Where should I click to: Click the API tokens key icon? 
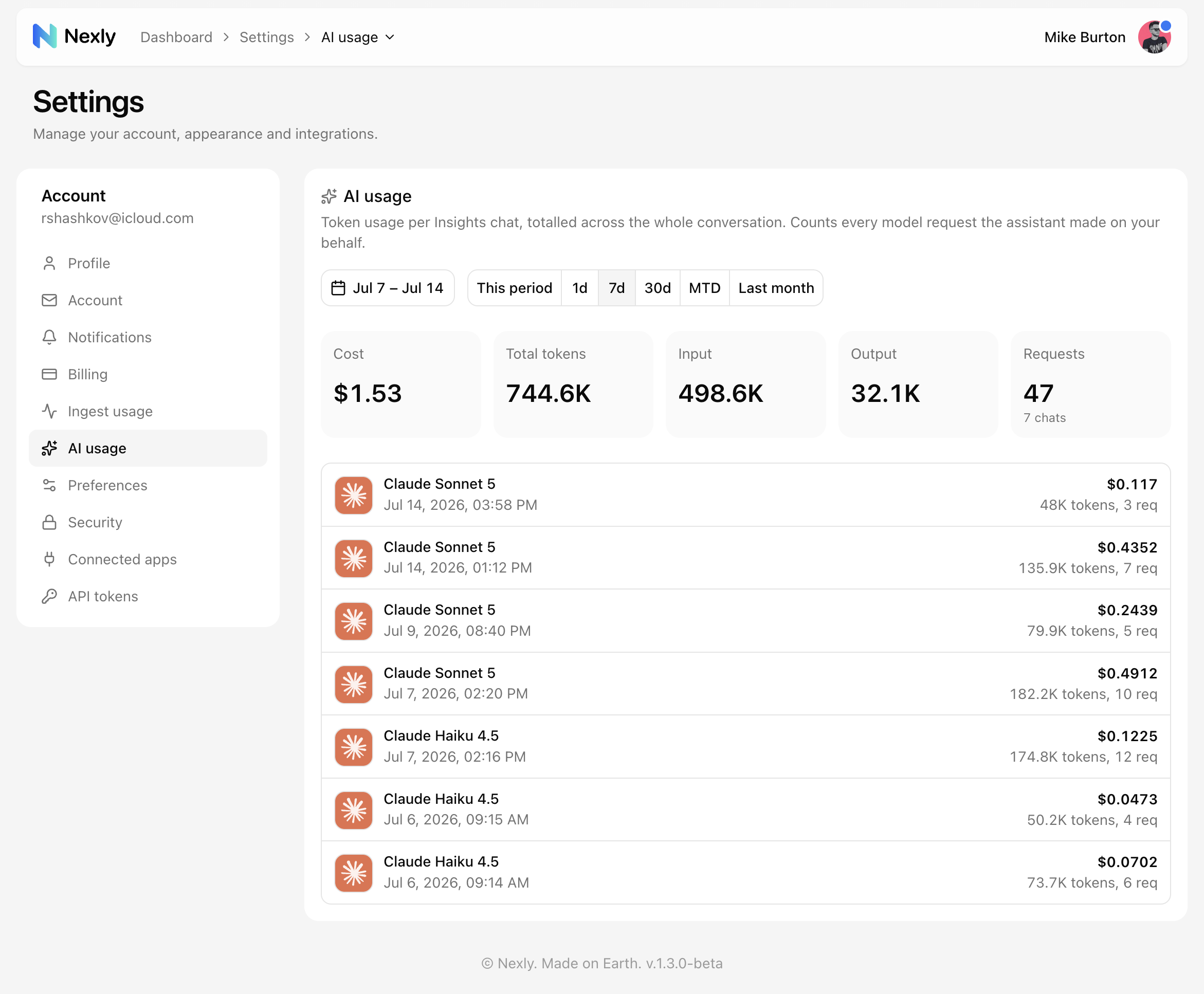click(49, 597)
